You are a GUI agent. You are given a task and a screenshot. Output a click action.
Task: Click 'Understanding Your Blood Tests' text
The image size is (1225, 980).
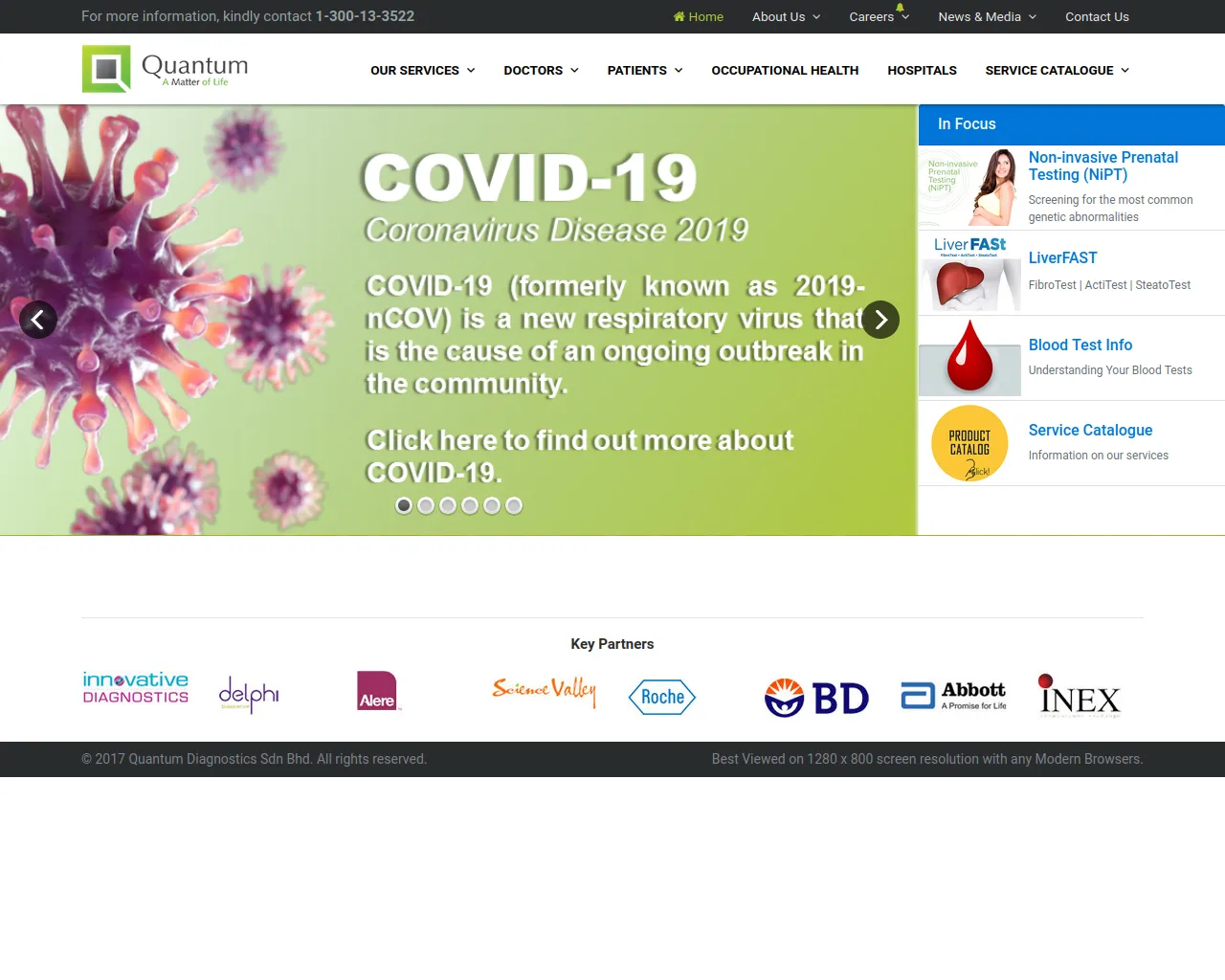tap(1110, 370)
